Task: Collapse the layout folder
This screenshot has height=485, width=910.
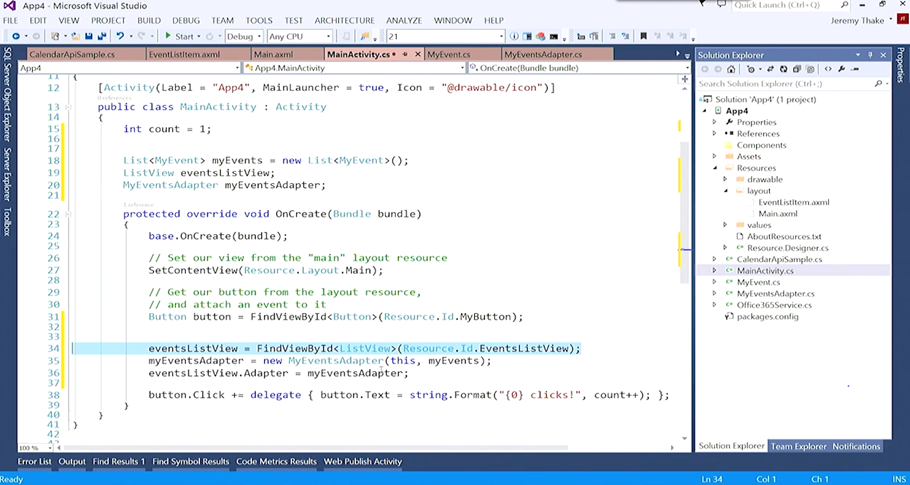Action: tap(725, 191)
